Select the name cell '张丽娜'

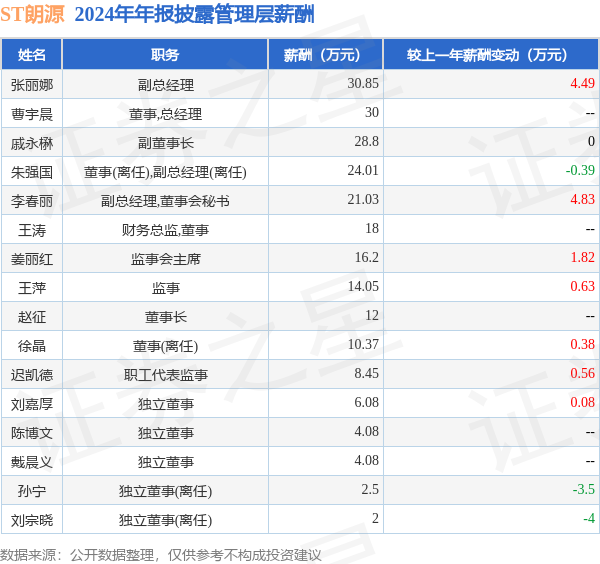(32, 85)
